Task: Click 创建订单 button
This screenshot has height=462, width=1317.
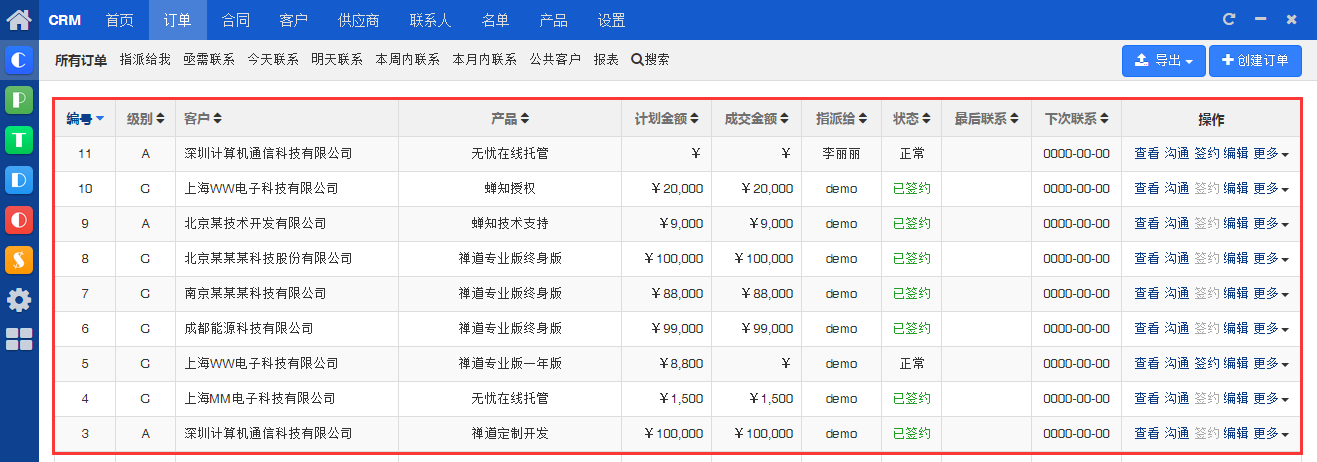Action: click(x=1255, y=61)
